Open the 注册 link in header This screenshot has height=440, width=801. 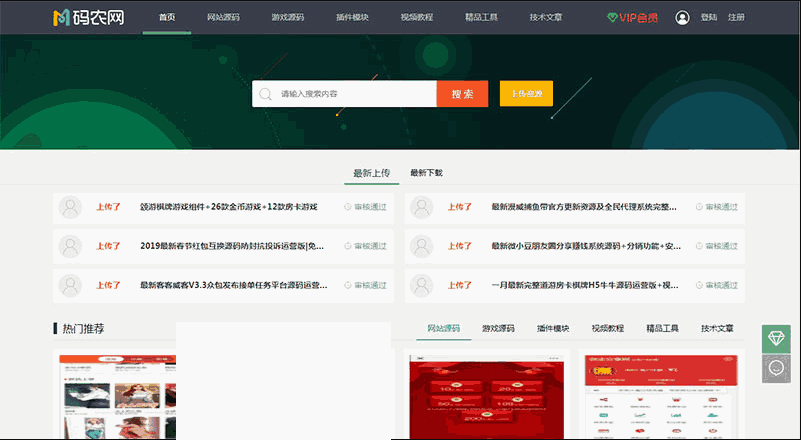coord(736,18)
